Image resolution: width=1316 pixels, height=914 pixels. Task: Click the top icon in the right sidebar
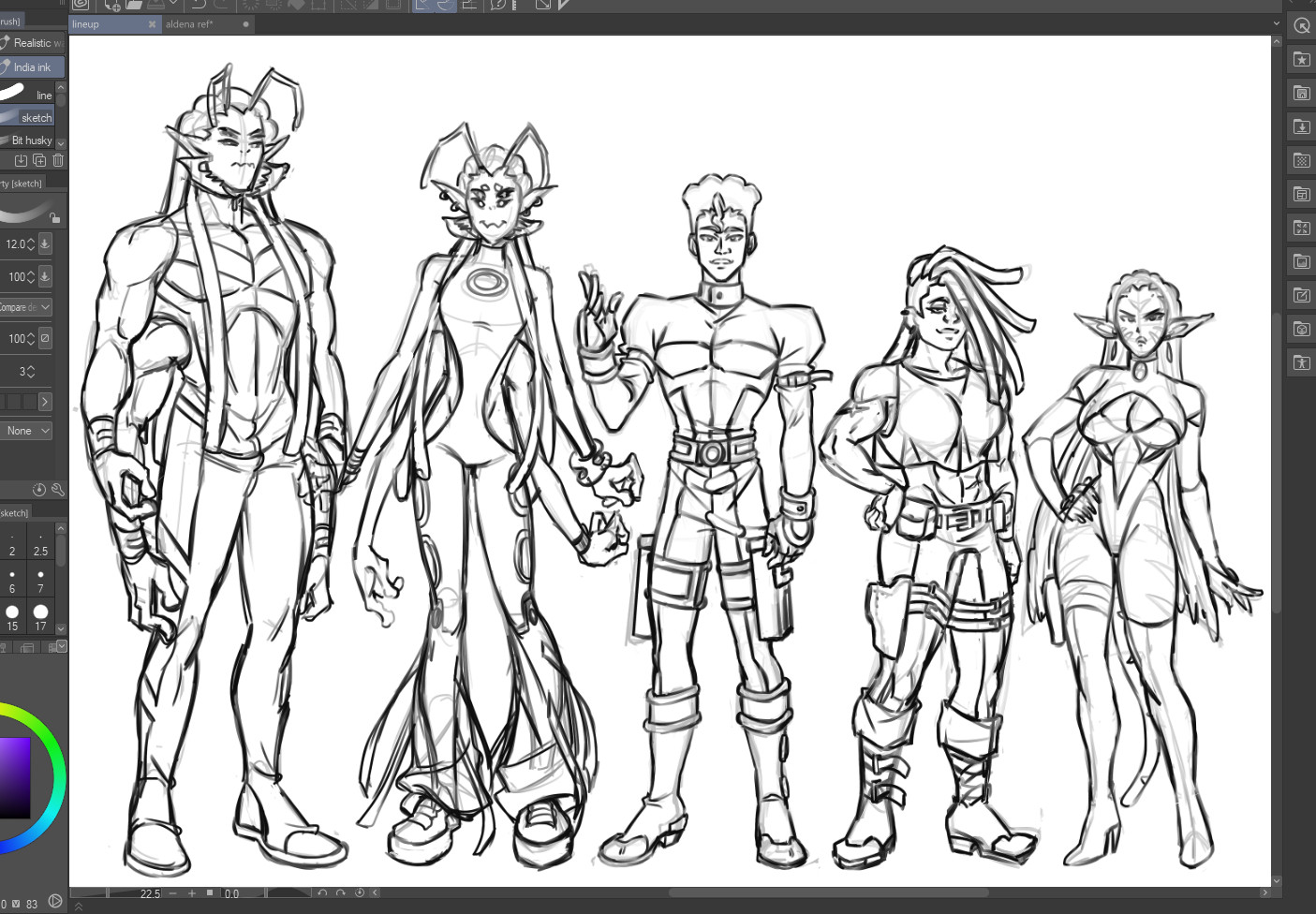click(1301, 25)
